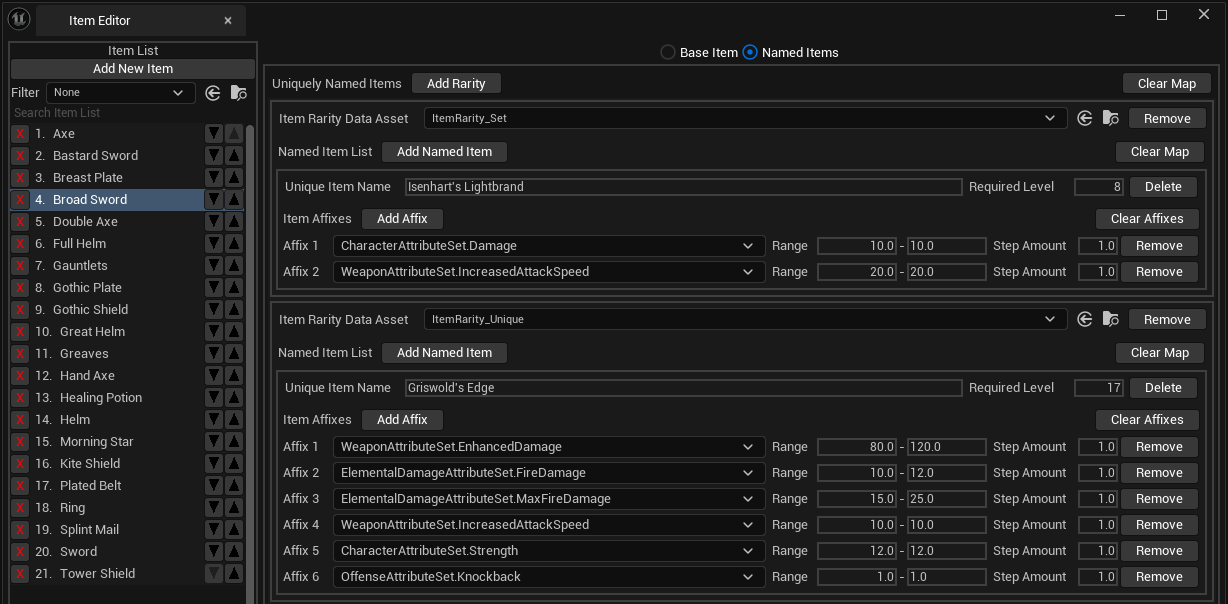The image size is (1228, 604).
Task: Edit Step Amount for Strength affix
Action: coord(1098,551)
